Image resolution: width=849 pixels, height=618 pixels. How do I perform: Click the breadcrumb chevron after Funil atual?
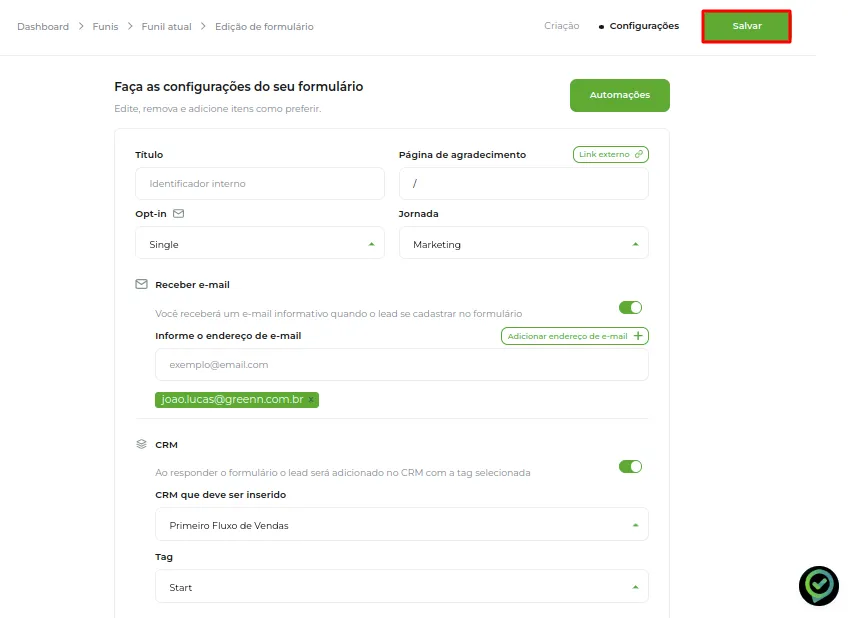click(x=203, y=27)
